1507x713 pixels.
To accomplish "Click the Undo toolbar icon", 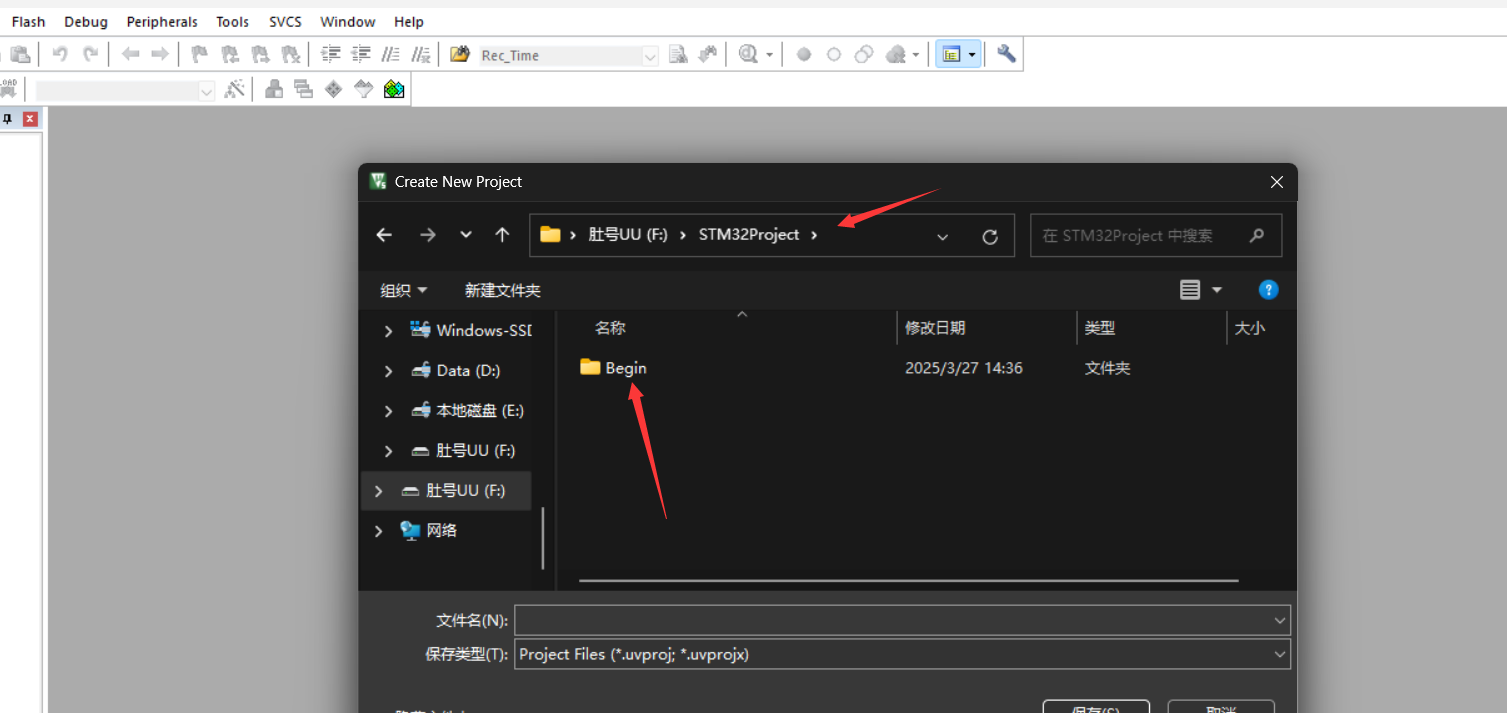I will (60, 54).
